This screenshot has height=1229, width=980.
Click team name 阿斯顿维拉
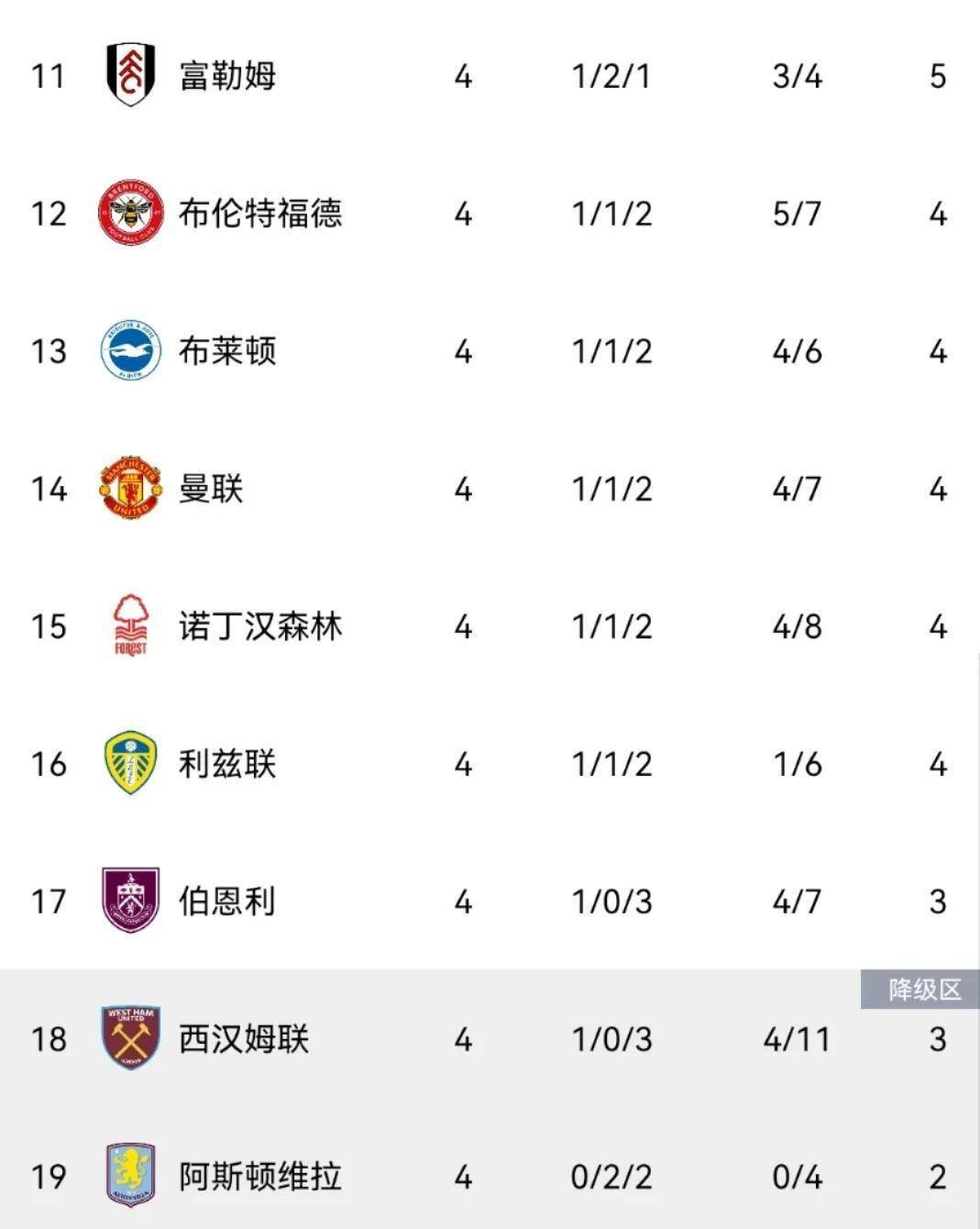click(x=260, y=1176)
